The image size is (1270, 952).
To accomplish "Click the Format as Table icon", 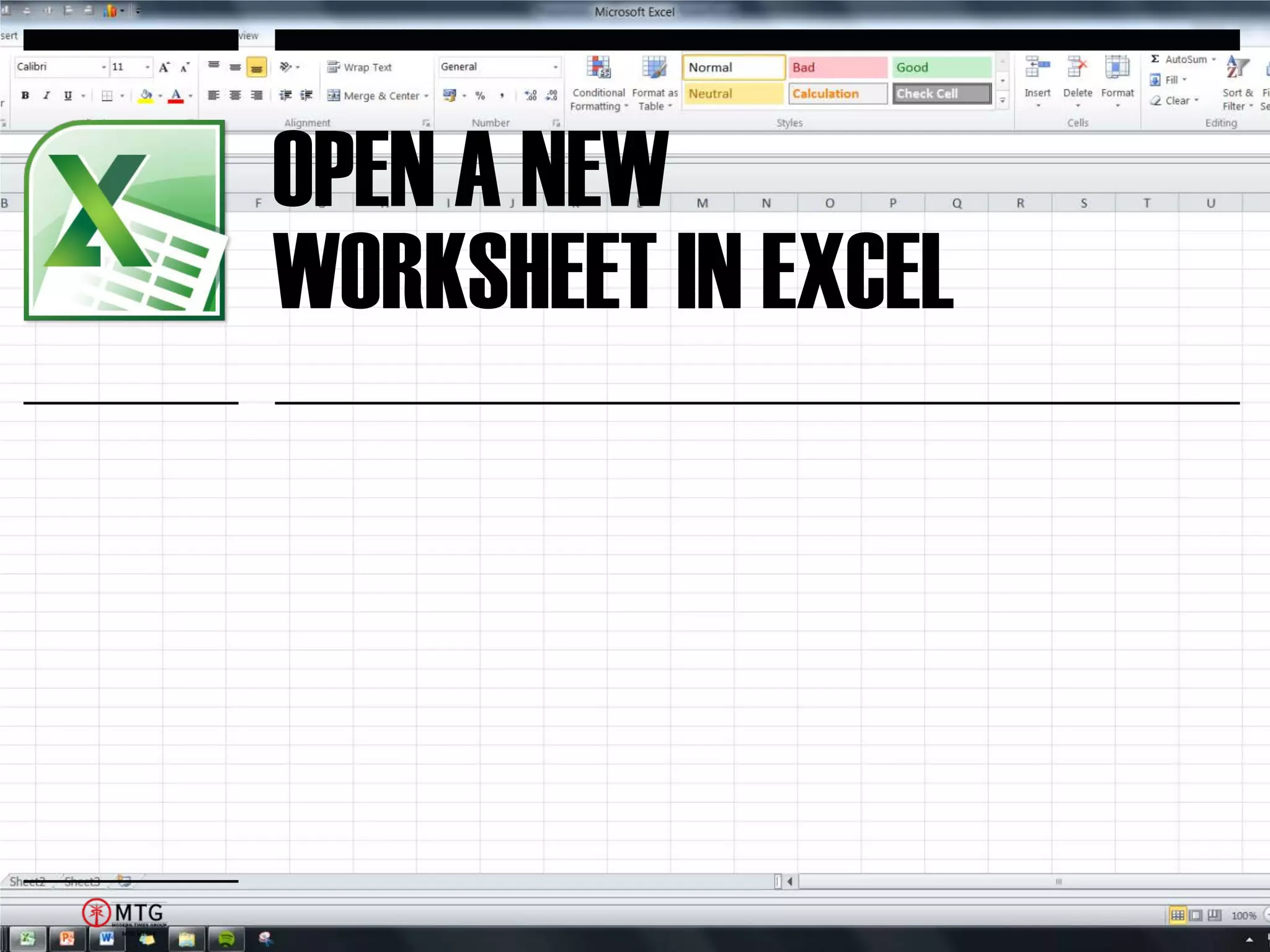I will coord(654,68).
